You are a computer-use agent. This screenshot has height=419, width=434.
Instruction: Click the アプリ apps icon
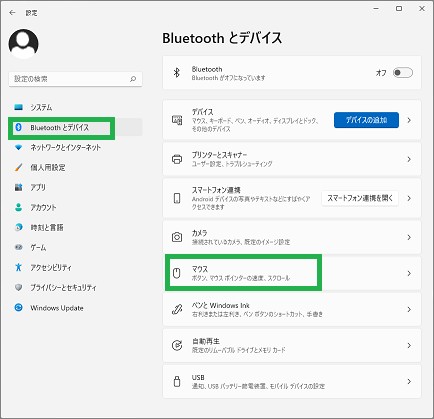tap(19, 187)
